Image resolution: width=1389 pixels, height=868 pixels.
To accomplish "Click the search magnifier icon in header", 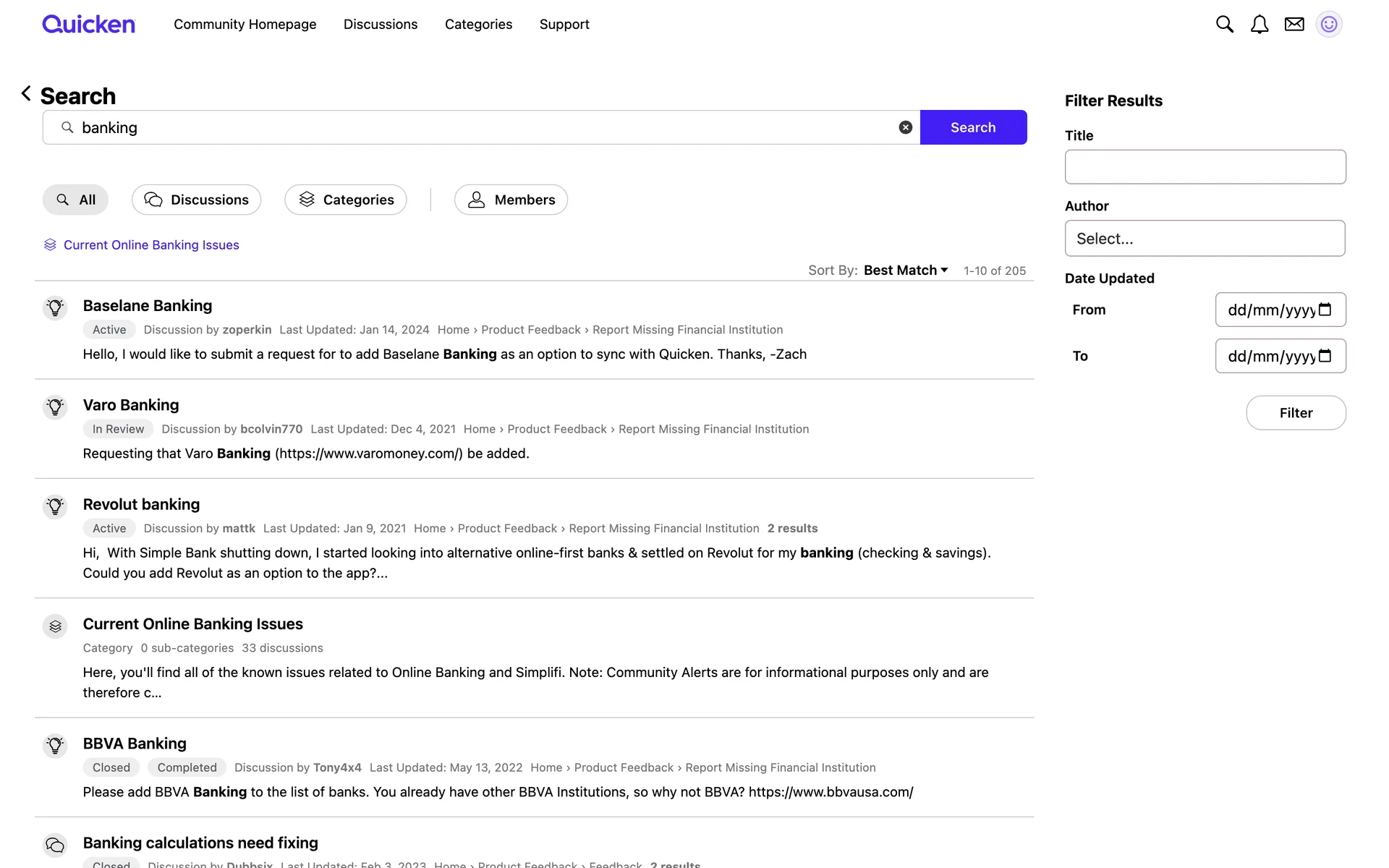I will pos(1224,25).
